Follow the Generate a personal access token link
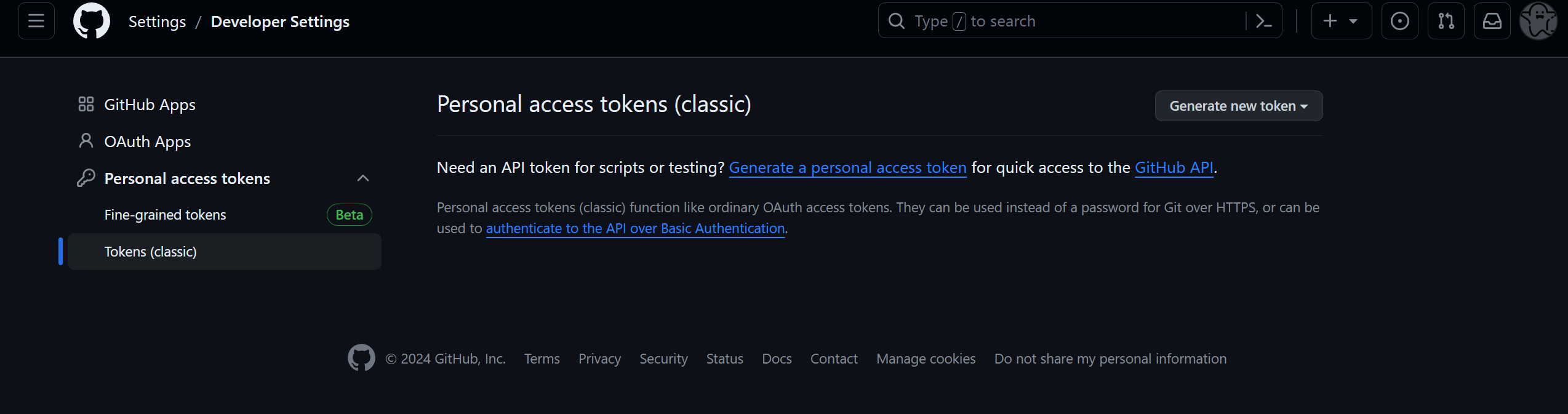Viewport: 1568px width, 414px height. pyautogui.click(x=847, y=167)
